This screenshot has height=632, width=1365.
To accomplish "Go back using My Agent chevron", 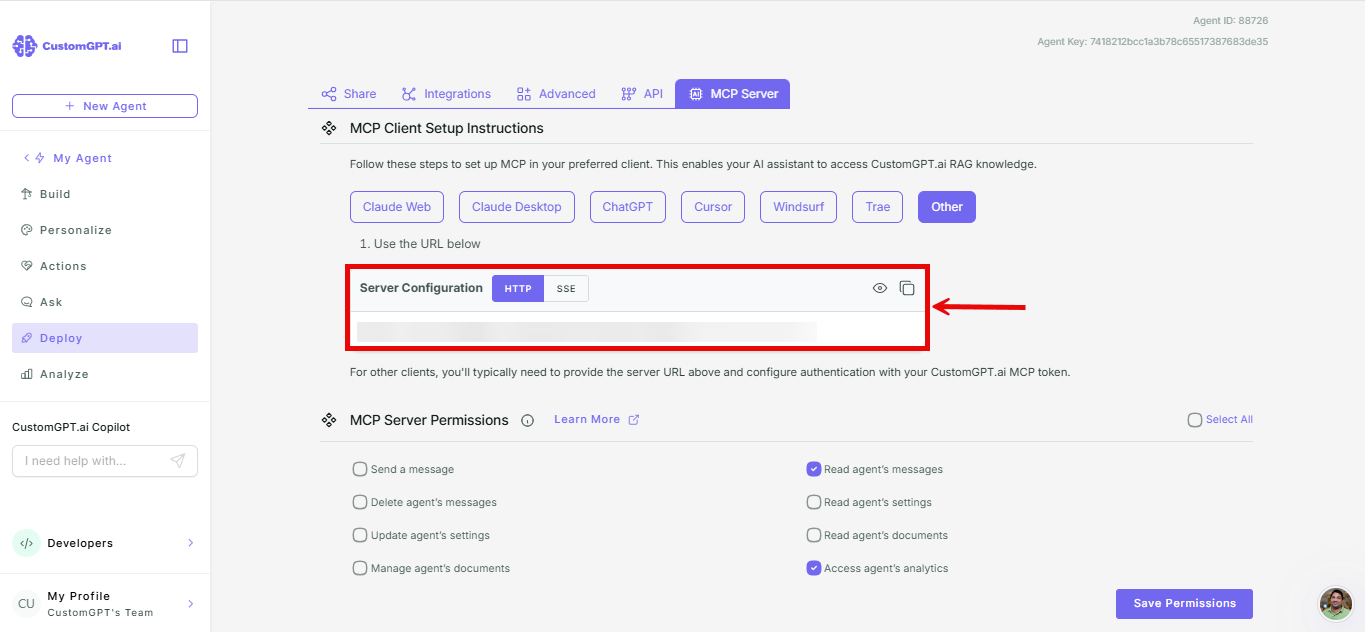I will pos(27,158).
